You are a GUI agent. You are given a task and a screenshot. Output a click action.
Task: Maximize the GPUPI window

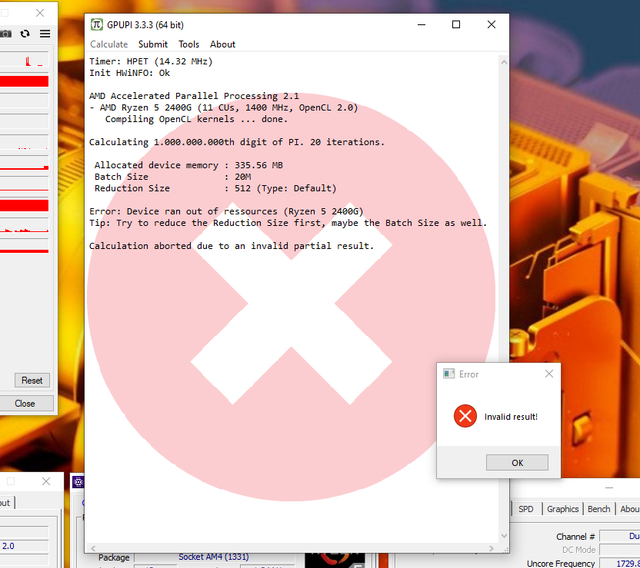pyautogui.click(x=456, y=24)
